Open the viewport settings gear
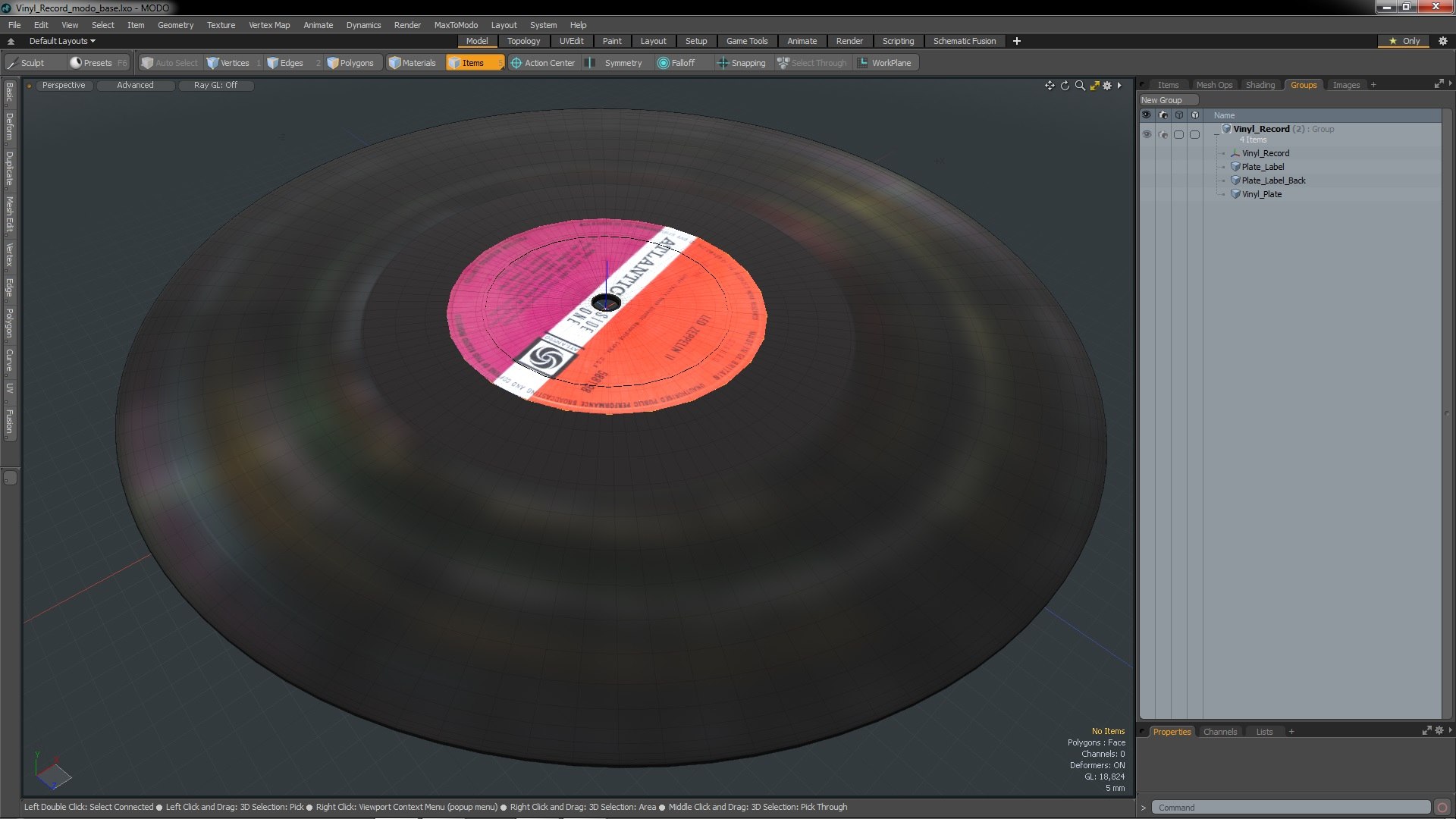The width and height of the screenshot is (1456, 819). pyautogui.click(x=1107, y=86)
